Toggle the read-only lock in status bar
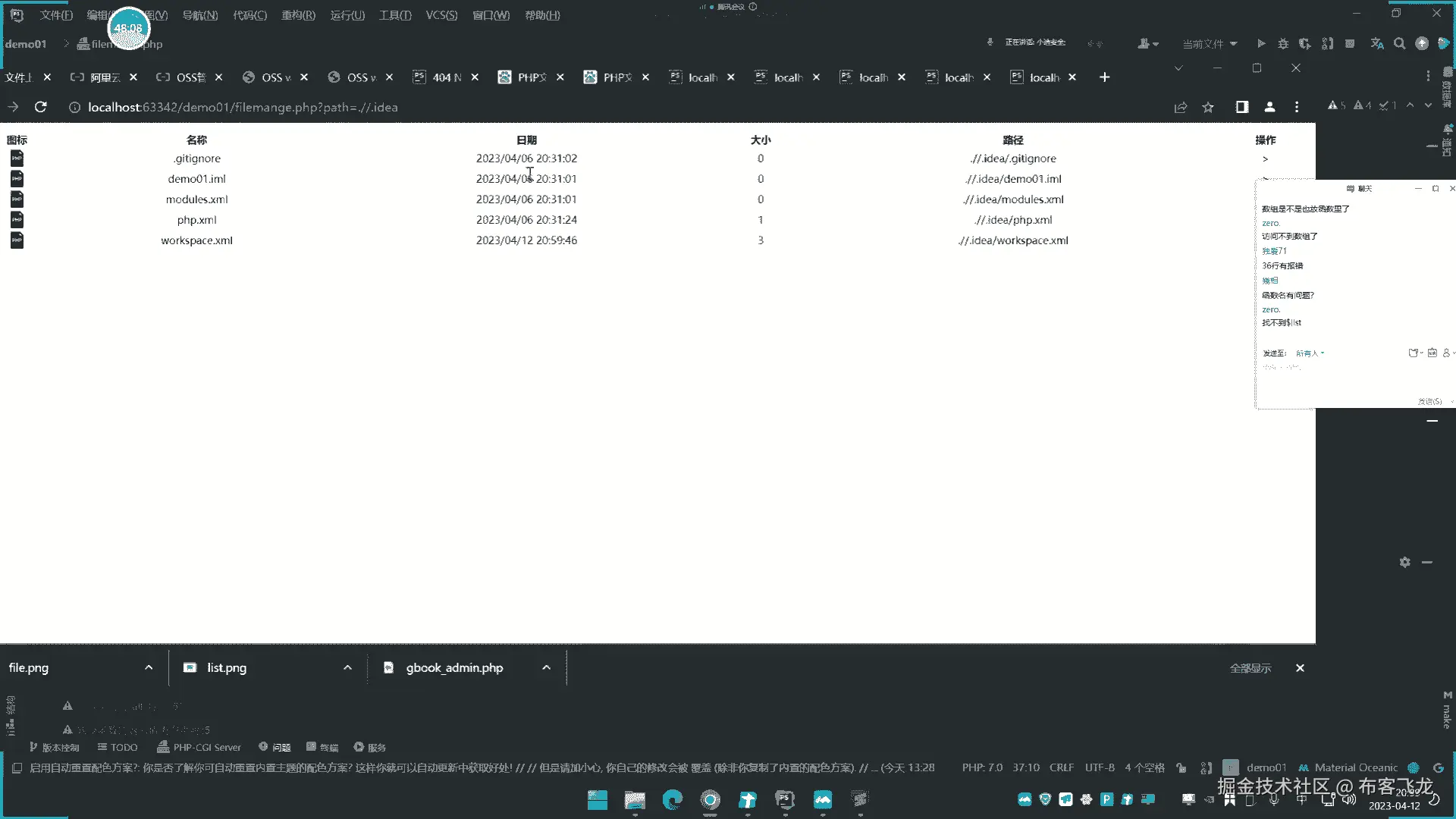The image size is (1456, 819). 1181,767
